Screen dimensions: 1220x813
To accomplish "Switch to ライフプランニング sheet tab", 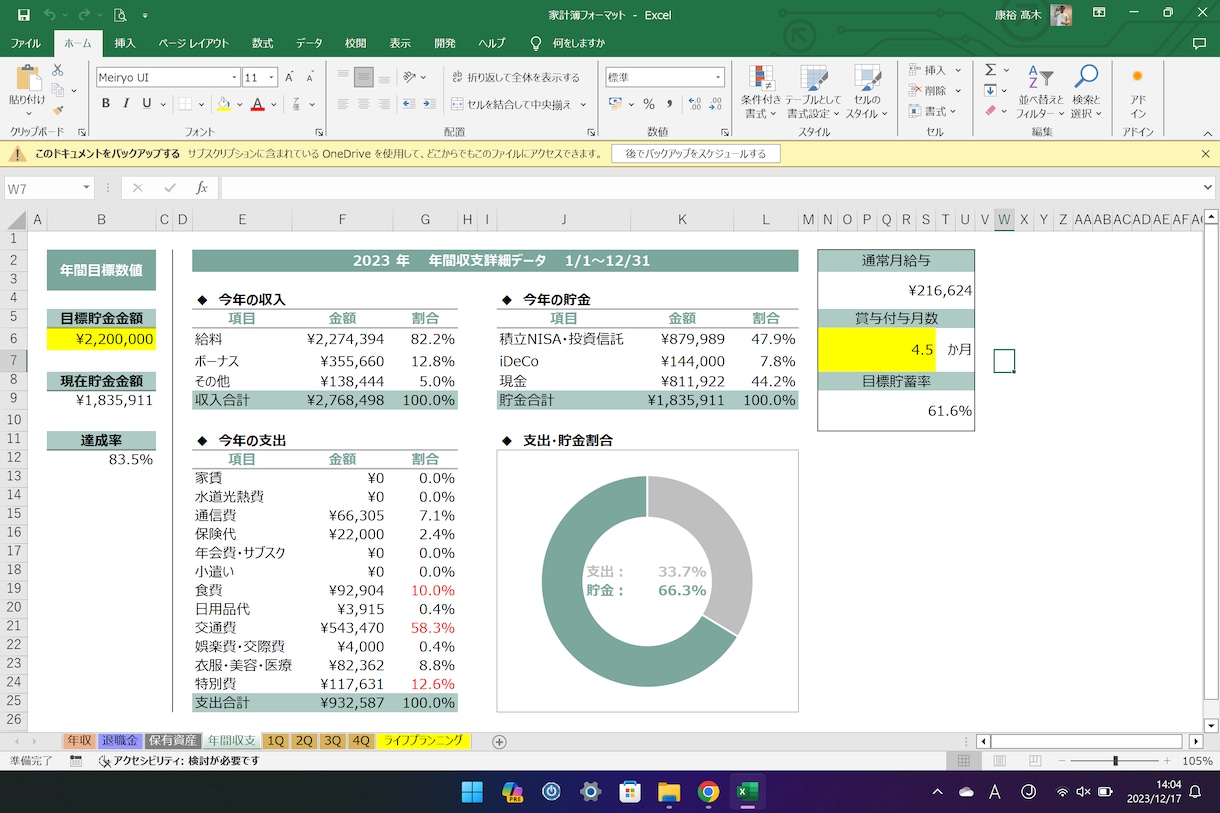I will pyautogui.click(x=423, y=741).
